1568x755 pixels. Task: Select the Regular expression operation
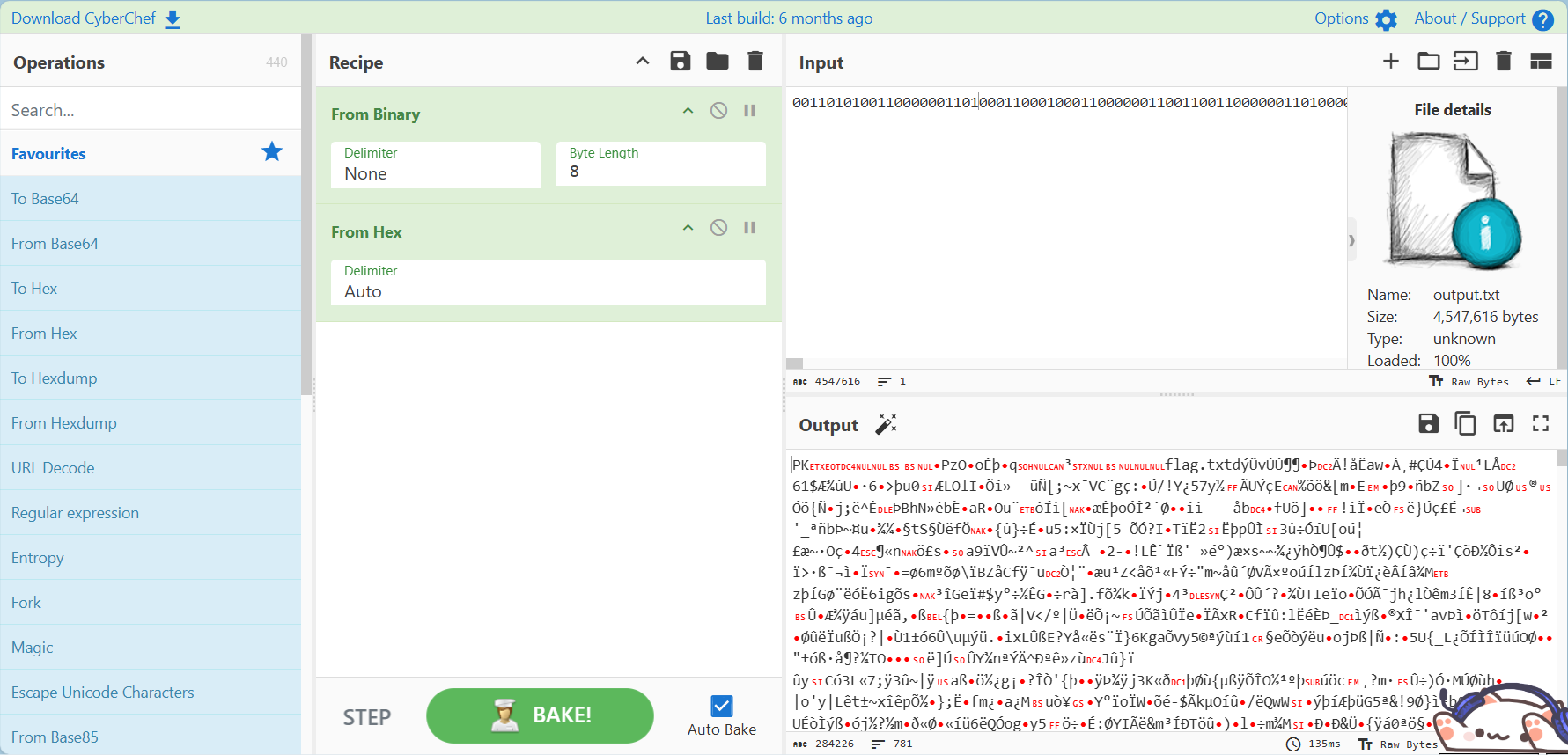pos(151,513)
